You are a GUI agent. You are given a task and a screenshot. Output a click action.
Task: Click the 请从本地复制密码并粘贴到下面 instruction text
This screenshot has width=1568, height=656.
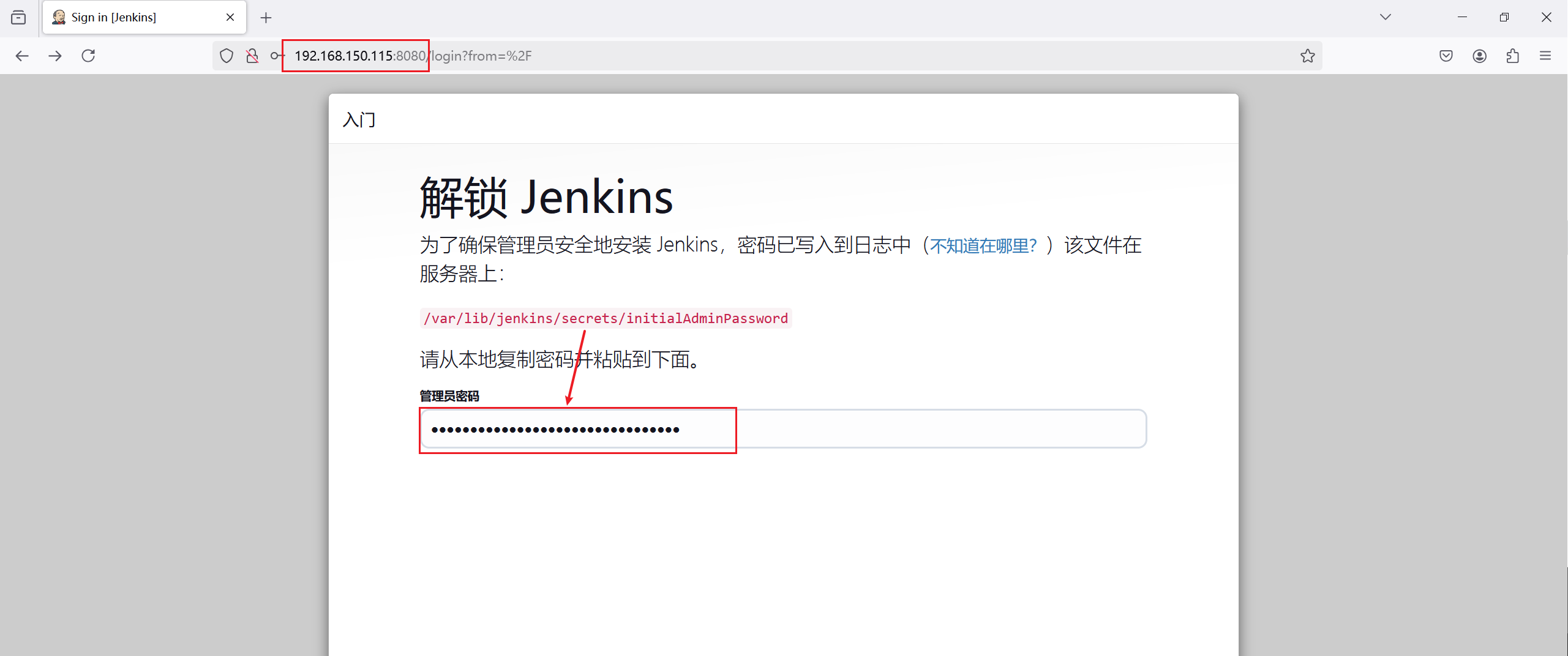point(560,359)
